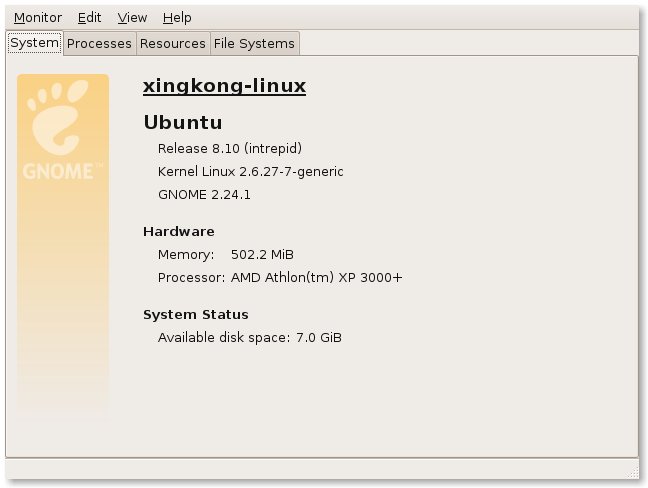Click the AMD Athlon(tm) XP 3000+ processor text
Image resolution: width=648 pixels, height=488 pixels.
coord(317,278)
